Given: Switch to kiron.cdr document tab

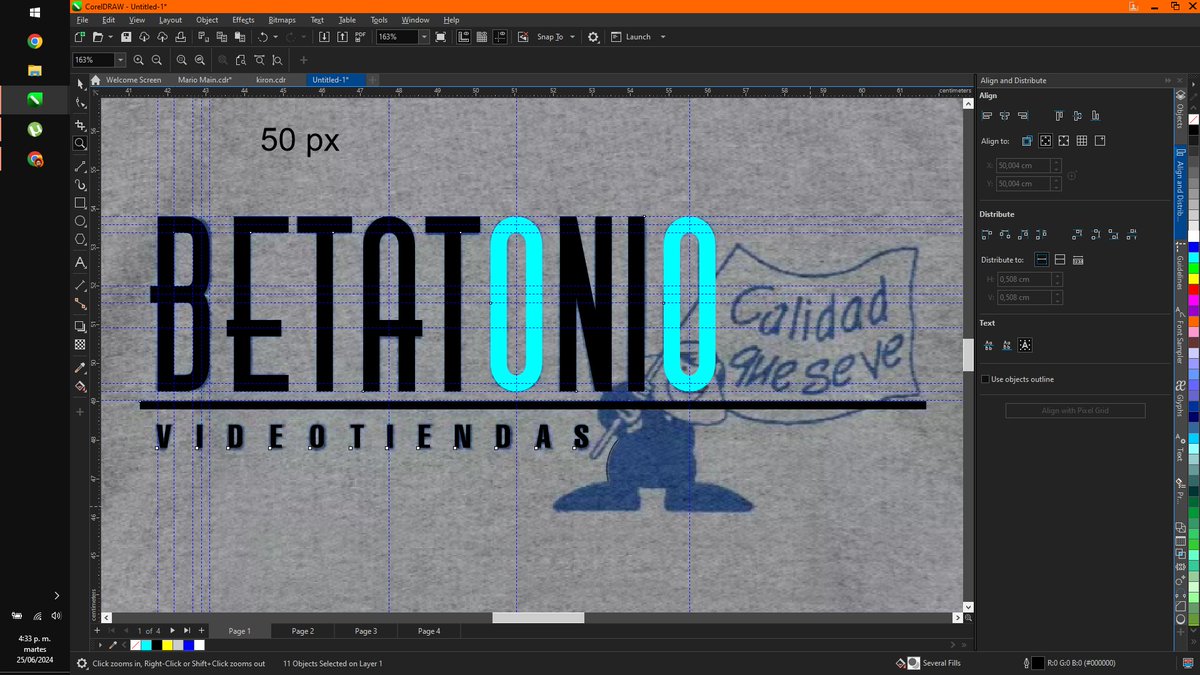Looking at the screenshot, I should (272, 79).
